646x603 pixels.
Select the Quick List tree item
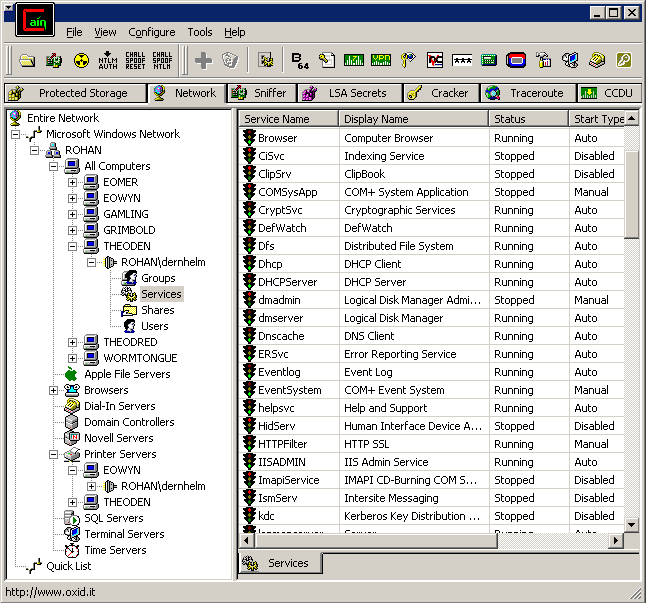pyautogui.click(x=69, y=566)
